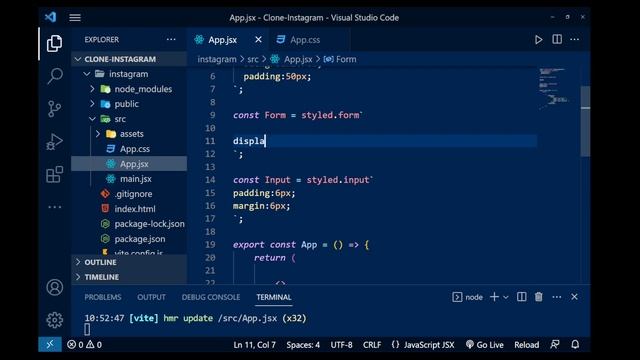Switch to the DEBUG CONSOLE tab

click(211, 297)
